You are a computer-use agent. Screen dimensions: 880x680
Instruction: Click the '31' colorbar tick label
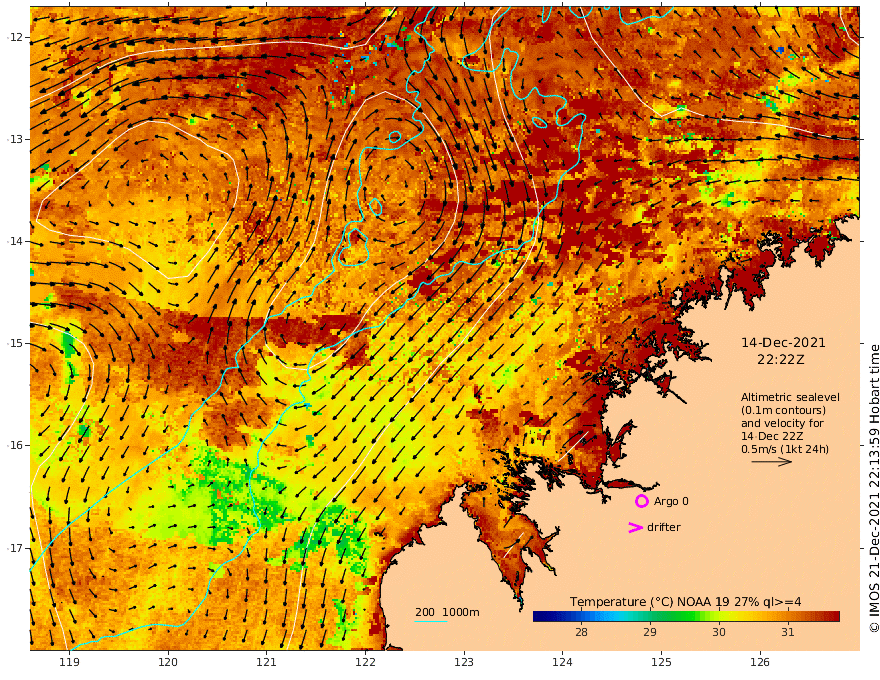(787, 632)
